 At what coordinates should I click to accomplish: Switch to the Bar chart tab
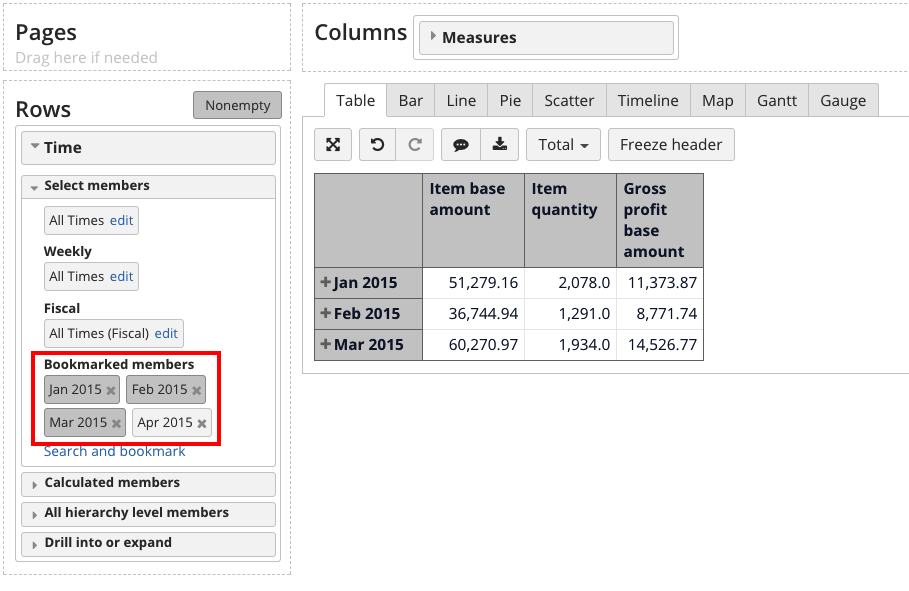410,101
